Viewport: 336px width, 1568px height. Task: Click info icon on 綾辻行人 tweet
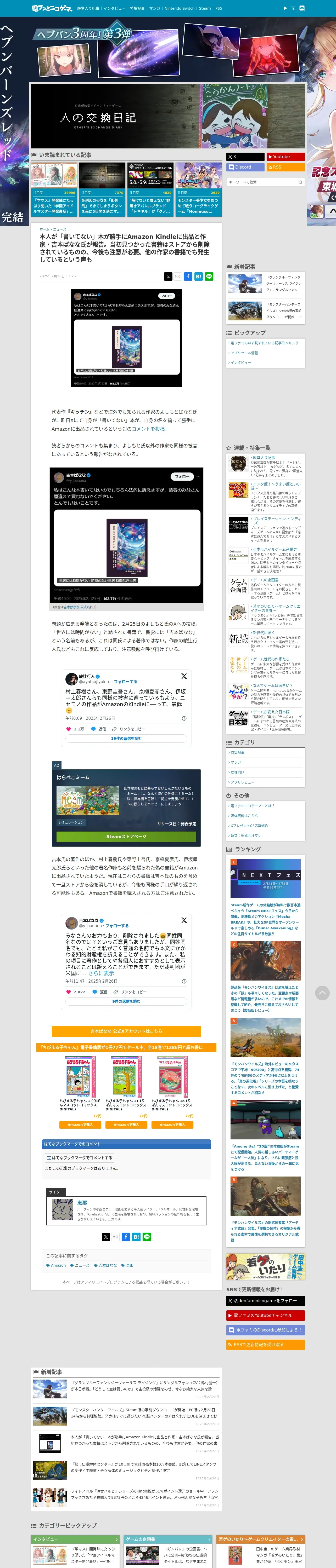pos(184,718)
